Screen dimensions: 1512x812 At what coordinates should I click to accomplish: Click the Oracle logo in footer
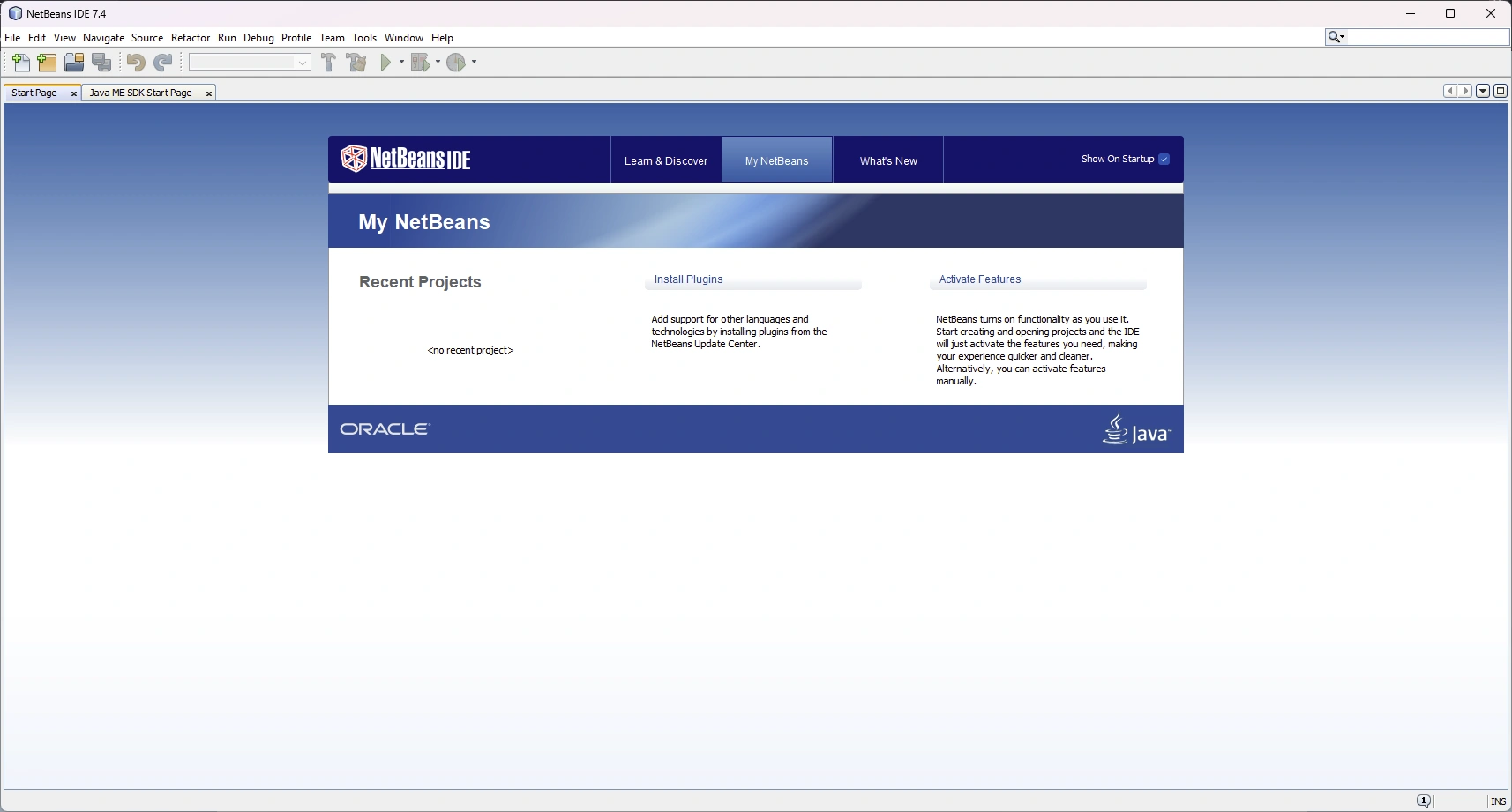385,428
